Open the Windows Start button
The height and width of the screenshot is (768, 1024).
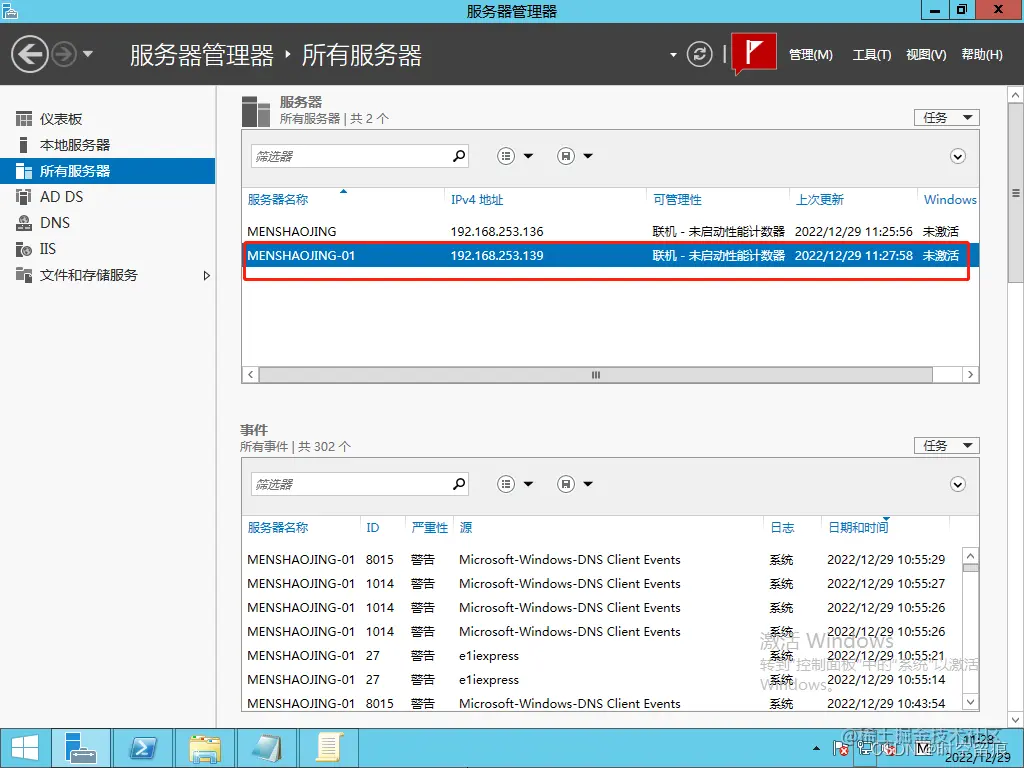25,748
